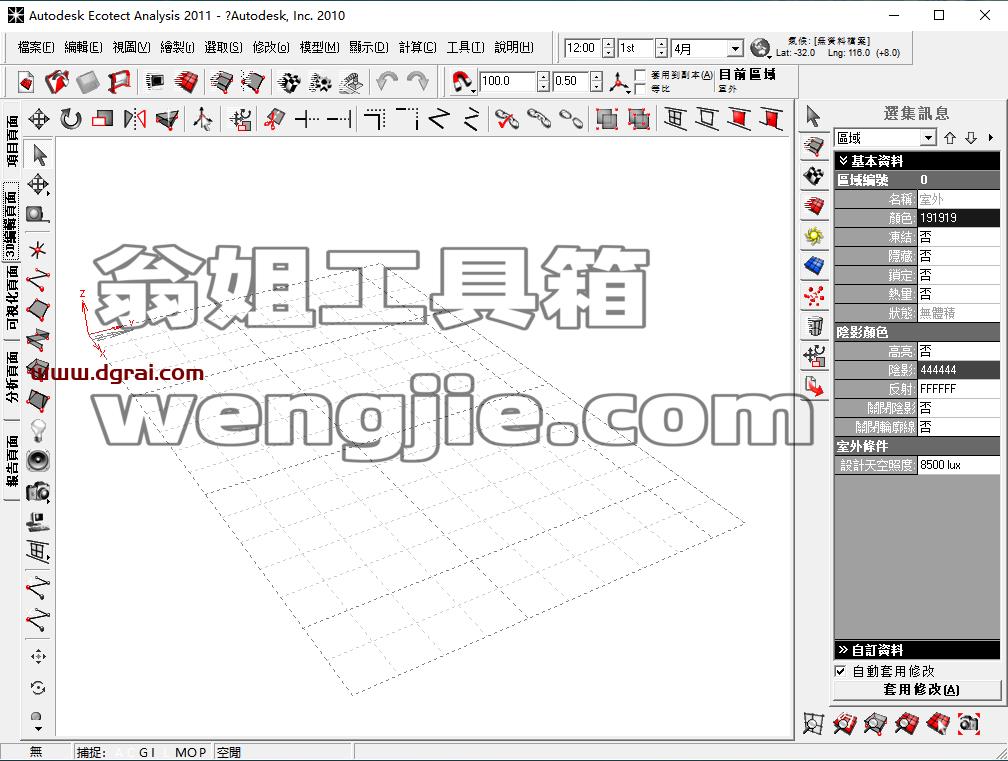Click the bottom-right camera snapshot icon
This screenshot has height=761, width=1008.
click(x=969, y=723)
